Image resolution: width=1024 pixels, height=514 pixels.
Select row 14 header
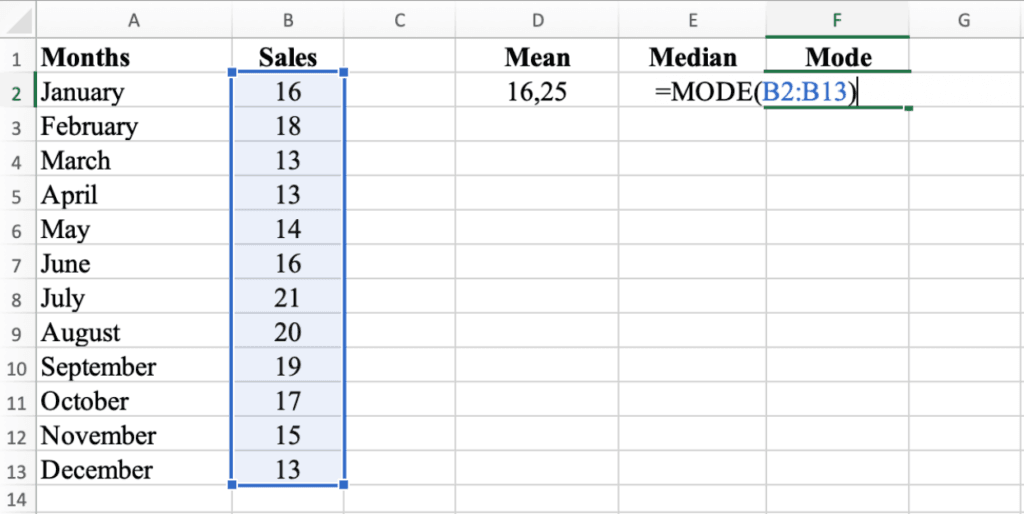17,498
